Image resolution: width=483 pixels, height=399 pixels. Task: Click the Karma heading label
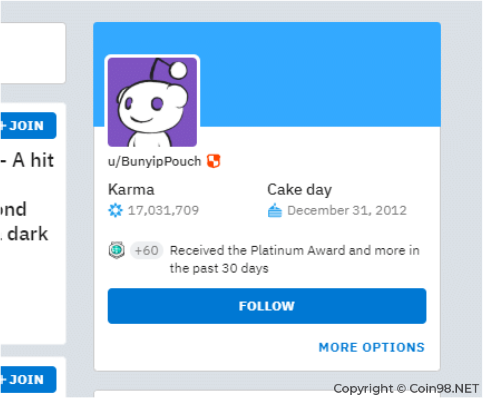pos(131,190)
